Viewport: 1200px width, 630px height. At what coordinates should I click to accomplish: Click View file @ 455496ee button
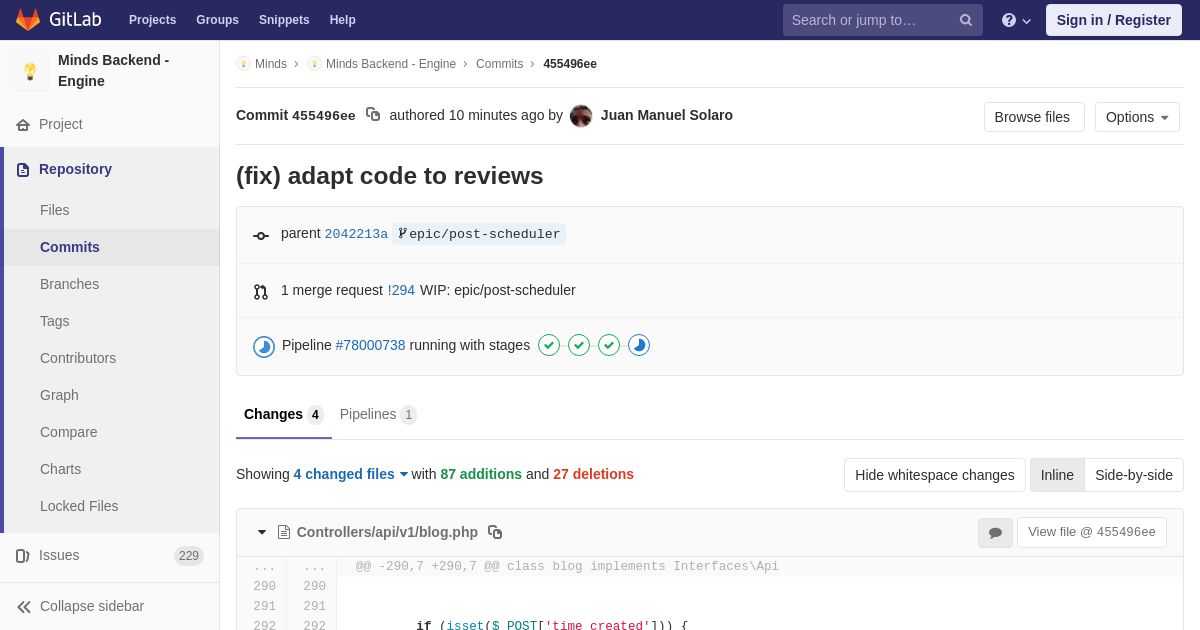[1092, 532]
